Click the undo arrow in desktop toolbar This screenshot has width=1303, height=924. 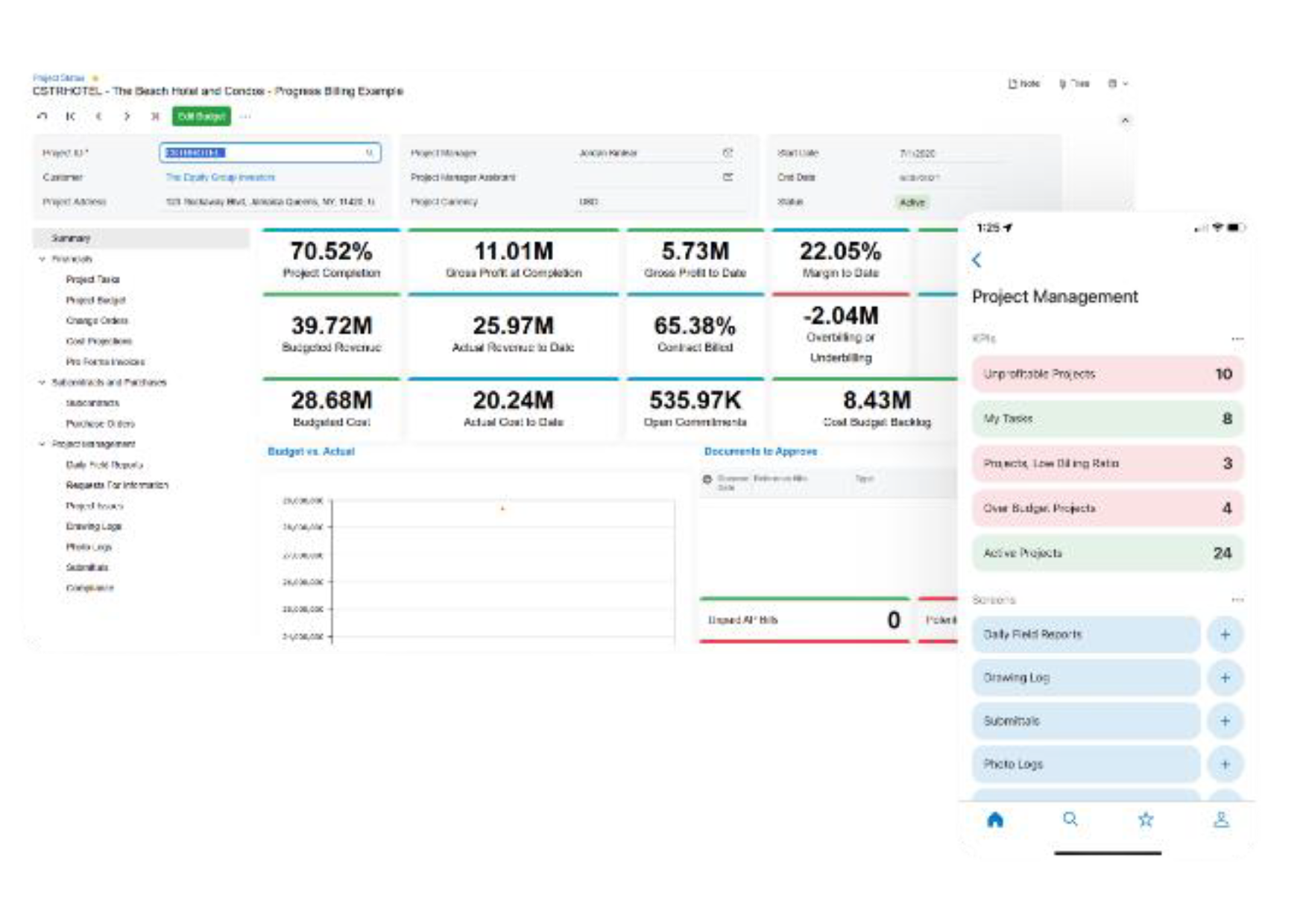pyautogui.click(x=42, y=116)
